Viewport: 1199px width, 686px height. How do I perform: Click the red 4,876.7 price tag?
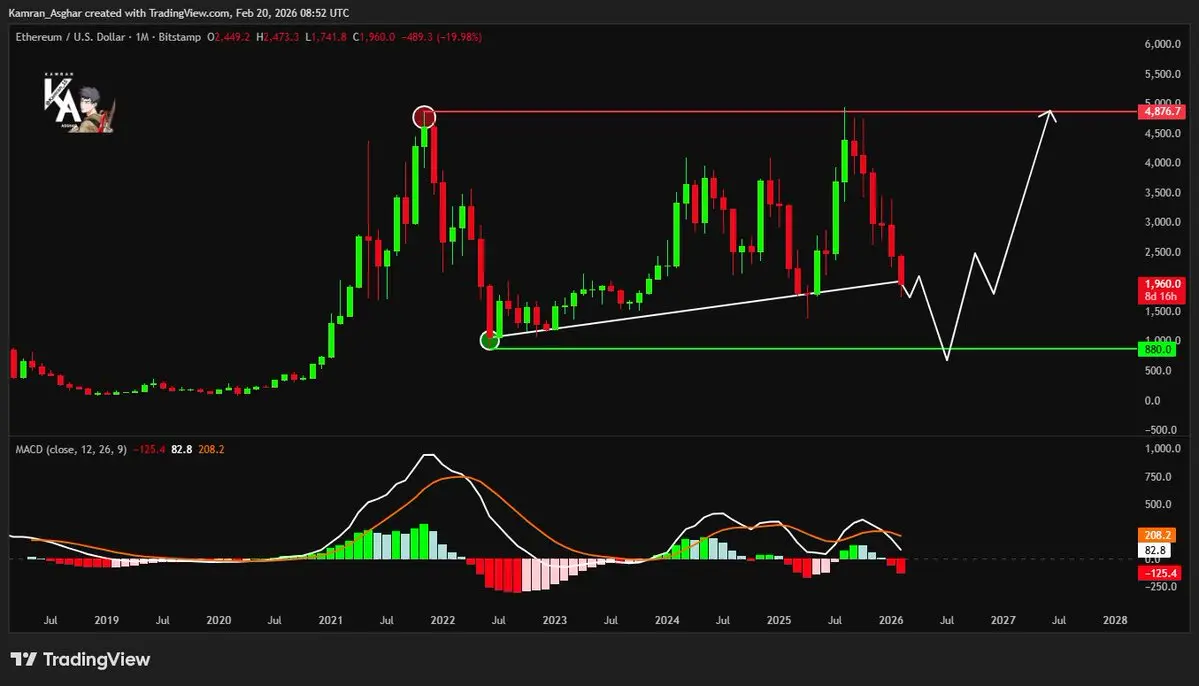click(1162, 112)
